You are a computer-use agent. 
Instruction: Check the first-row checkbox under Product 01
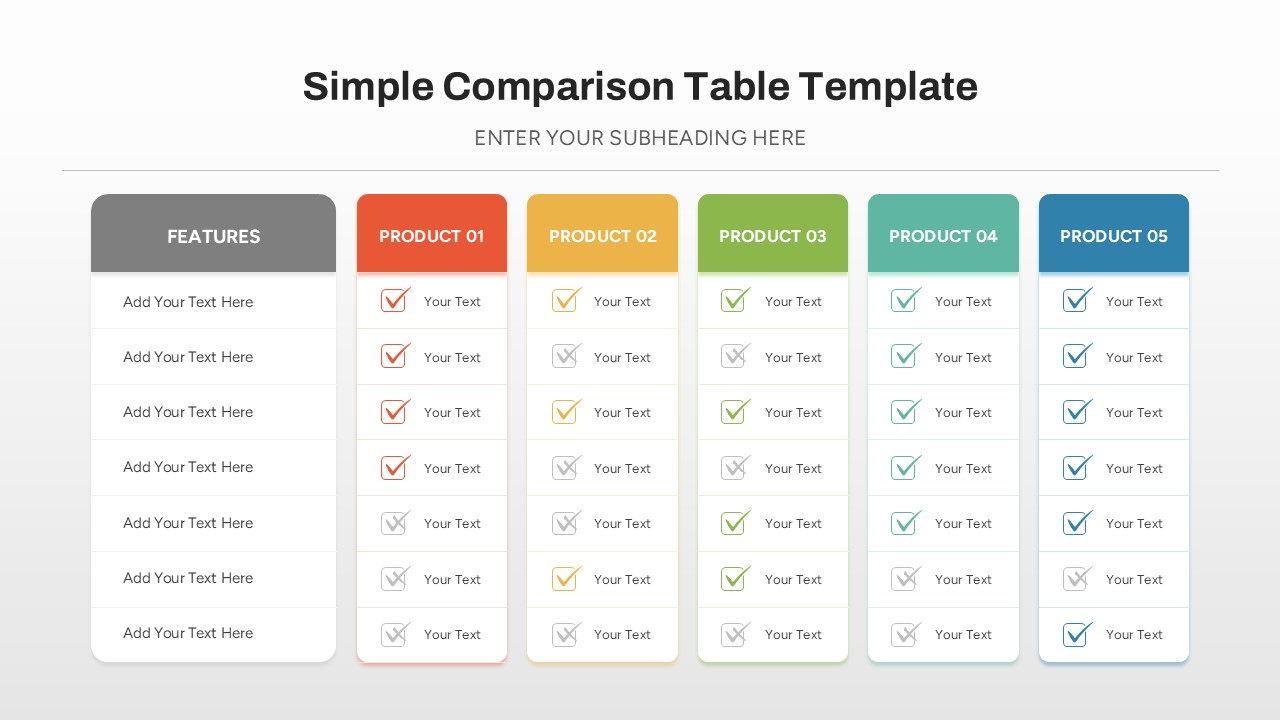pyautogui.click(x=395, y=301)
